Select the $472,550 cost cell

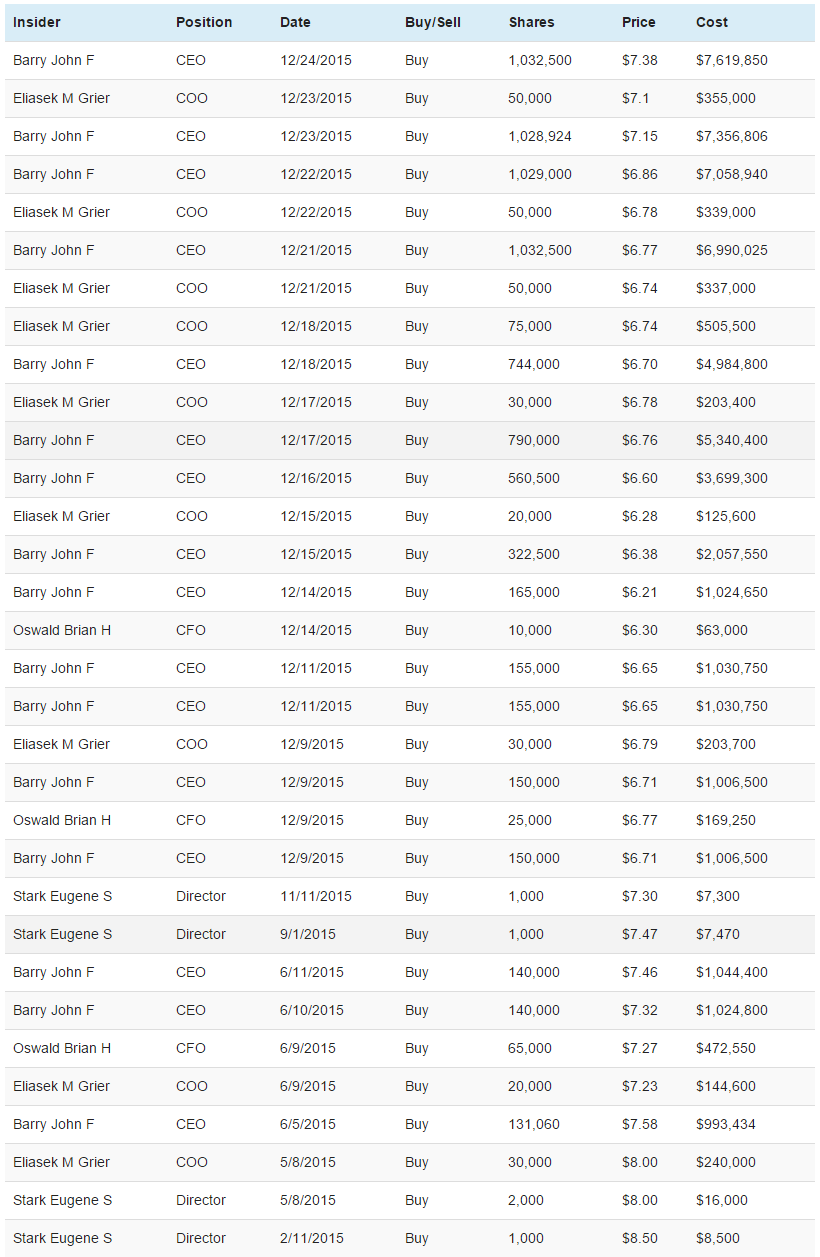[726, 1048]
